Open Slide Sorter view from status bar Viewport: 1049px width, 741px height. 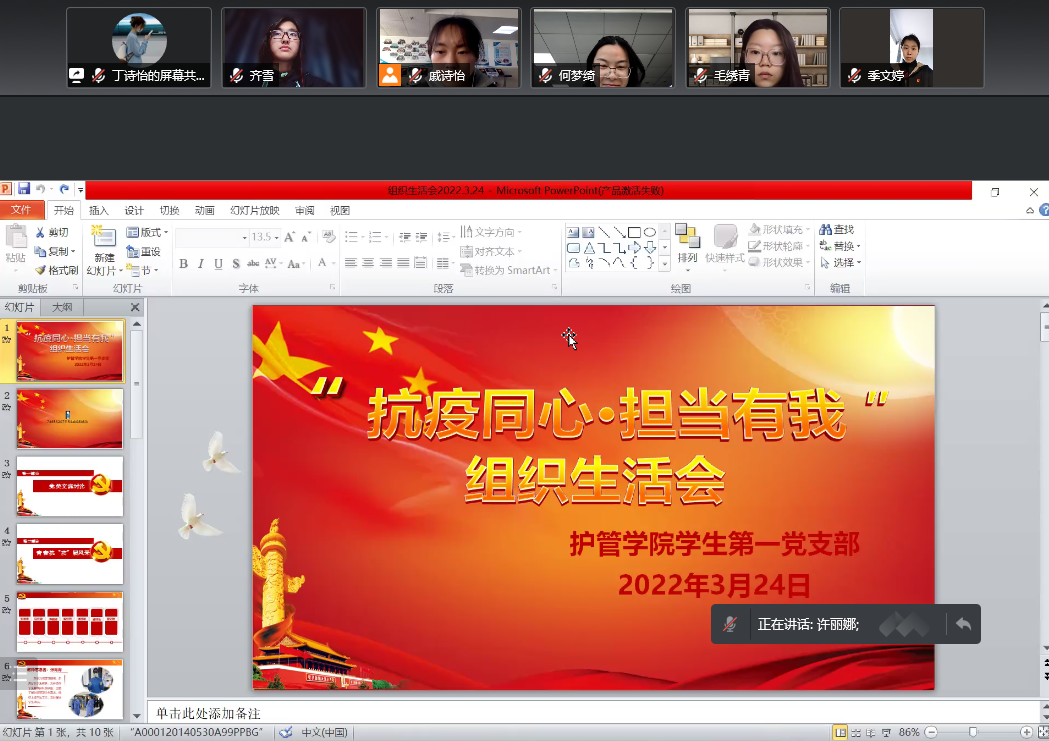click(857, 733)
